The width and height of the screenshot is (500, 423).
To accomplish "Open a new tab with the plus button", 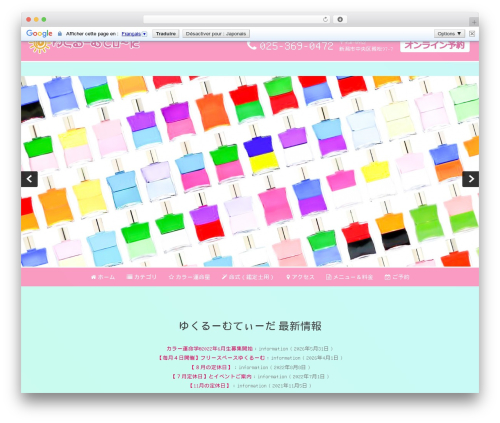I will click(474, 22).
